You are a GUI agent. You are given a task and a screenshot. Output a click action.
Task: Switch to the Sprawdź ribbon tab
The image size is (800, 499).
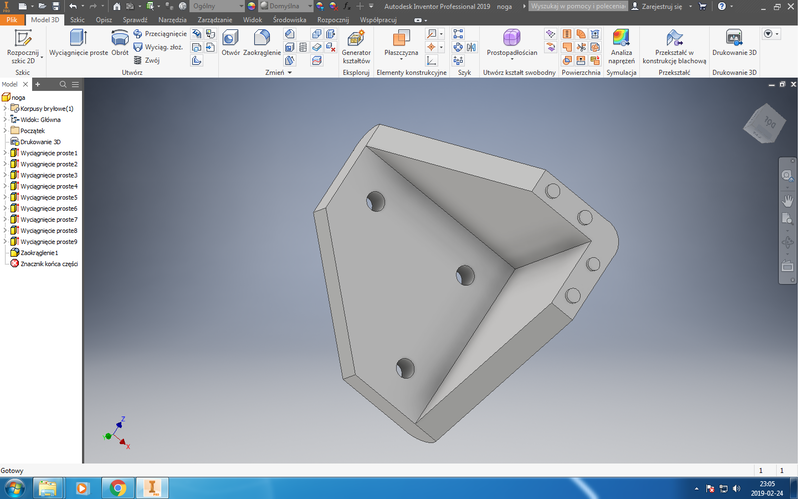tap(135, 19)
